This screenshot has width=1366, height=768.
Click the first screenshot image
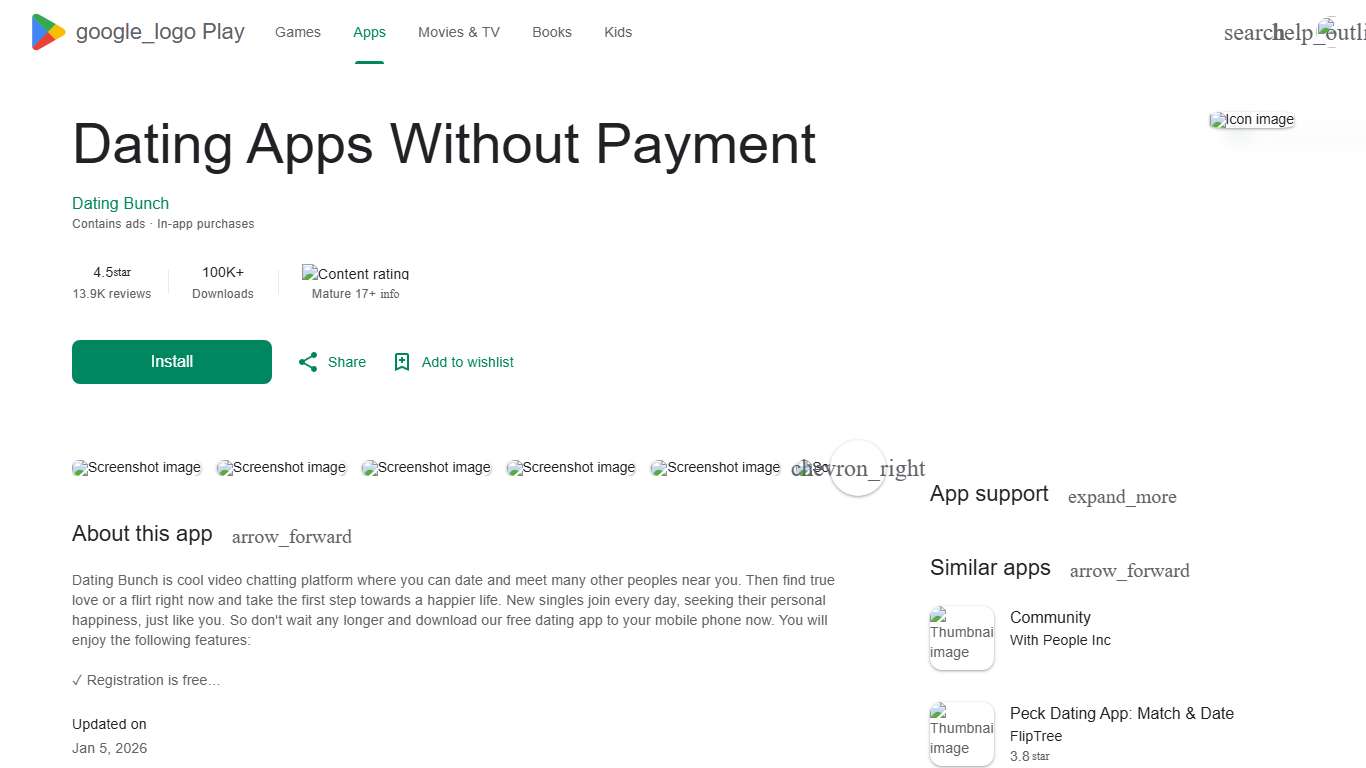coord(136,467)
